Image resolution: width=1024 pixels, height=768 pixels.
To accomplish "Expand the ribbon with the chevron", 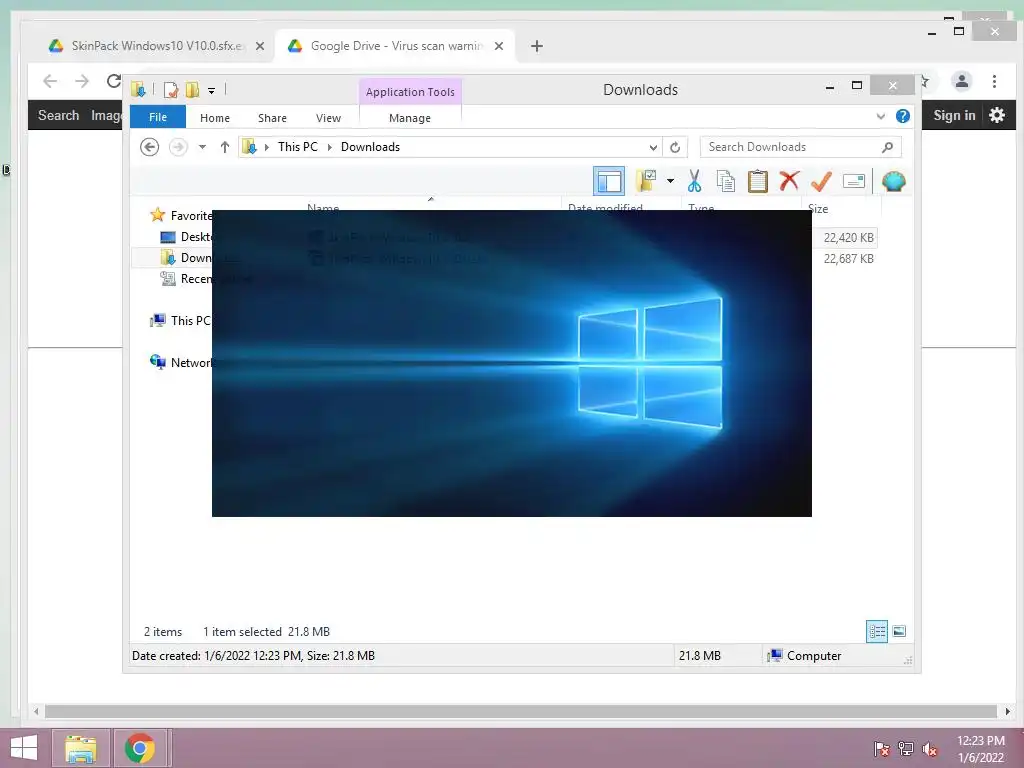I will click(x=880, y=116).
